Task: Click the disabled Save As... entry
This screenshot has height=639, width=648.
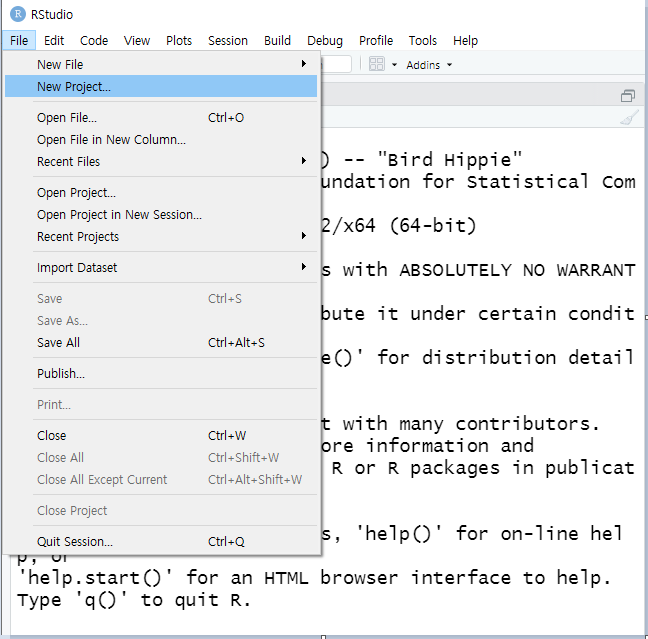Action: pyautogui.click(x=161, y=320)
